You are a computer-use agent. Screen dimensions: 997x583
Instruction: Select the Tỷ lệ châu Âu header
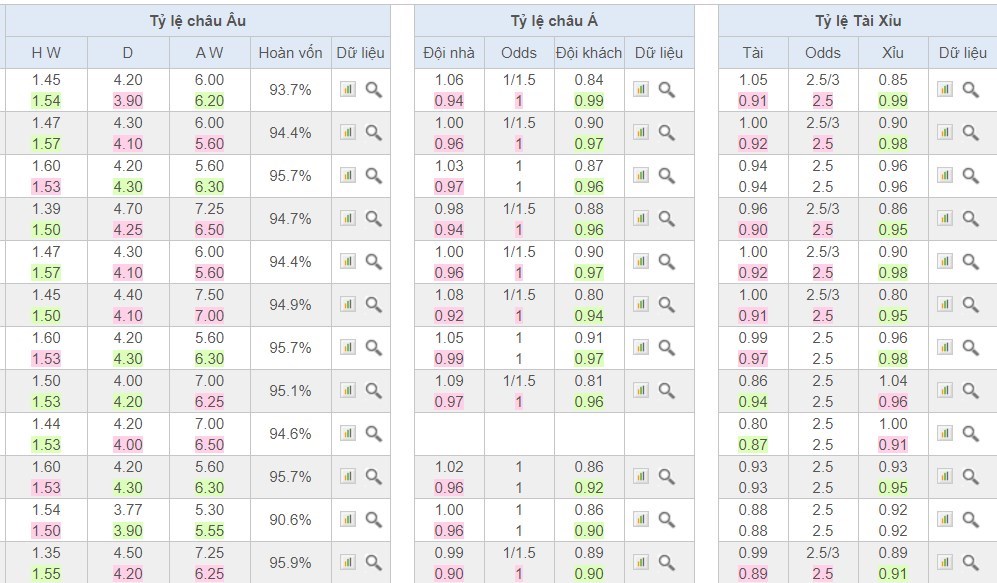point(197,21)
